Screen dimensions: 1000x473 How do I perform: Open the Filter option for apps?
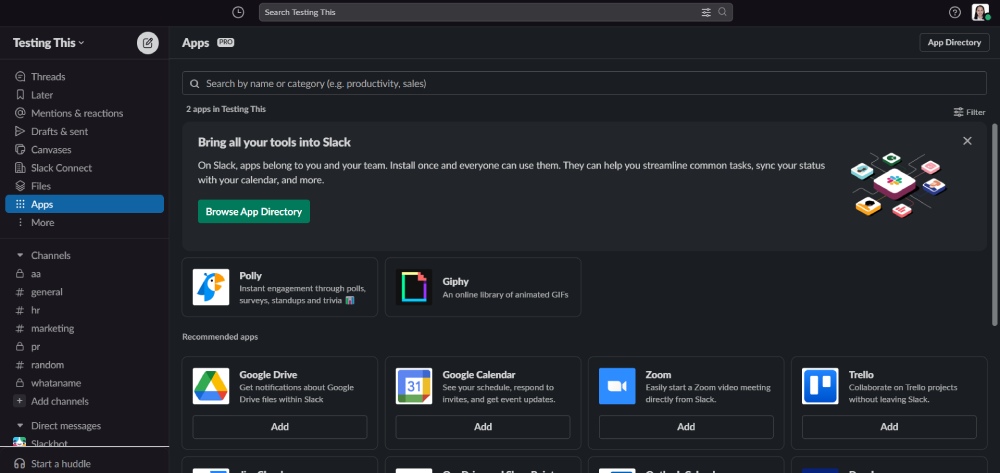click(969, 112)
